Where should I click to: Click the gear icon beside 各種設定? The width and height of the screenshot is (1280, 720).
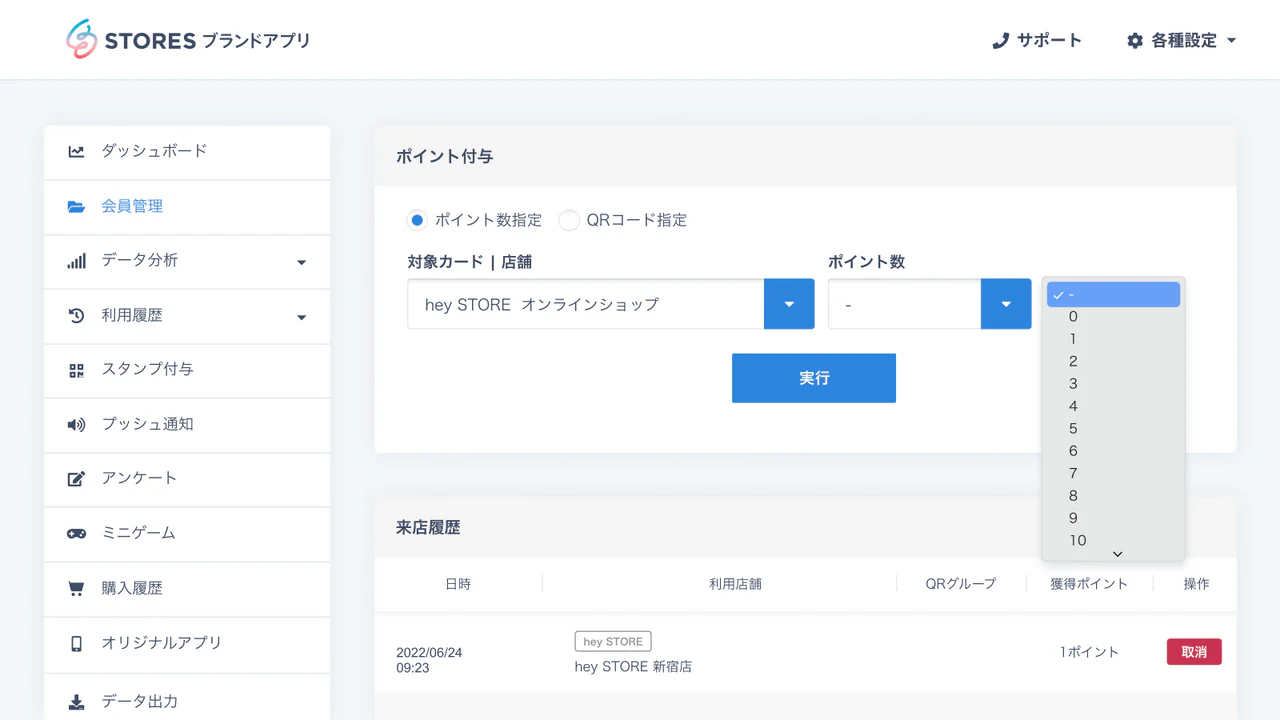coord(1135,41)
